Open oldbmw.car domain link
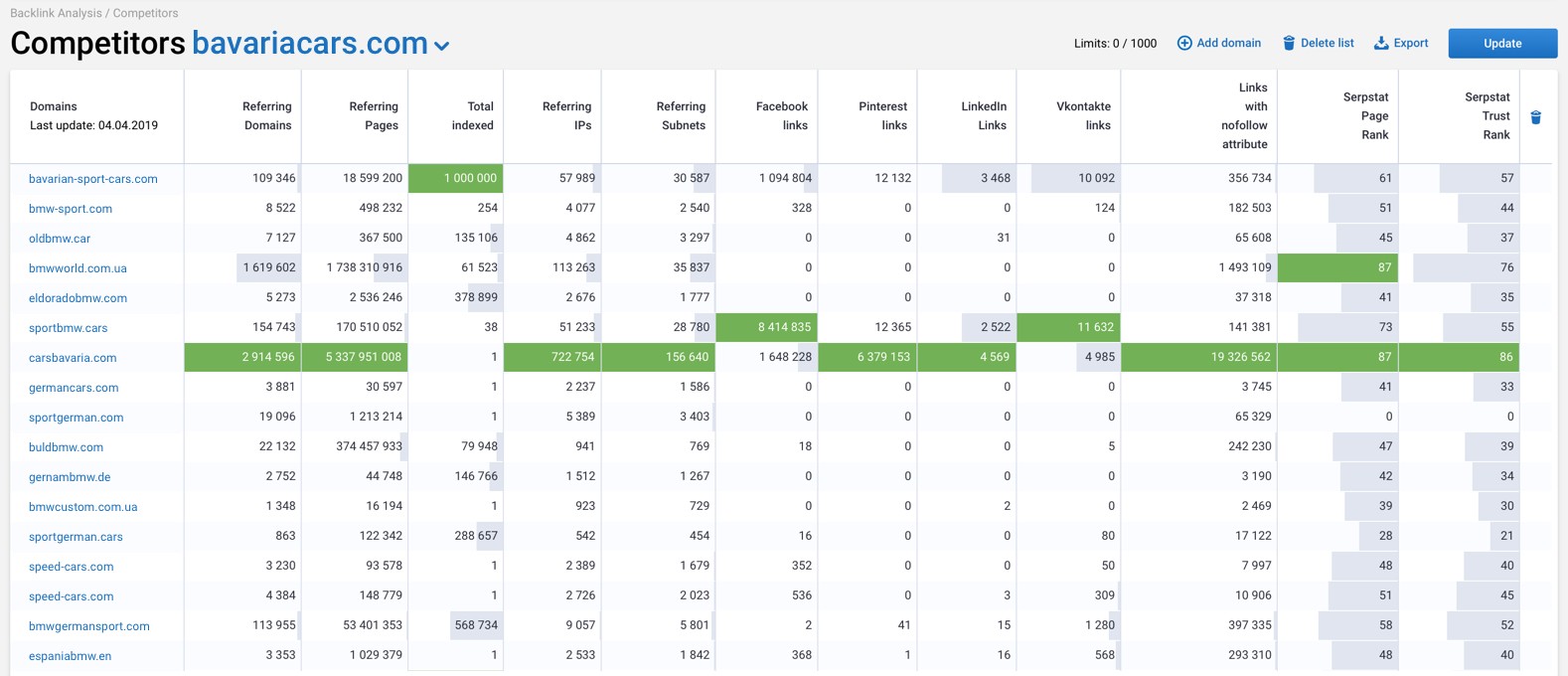Image resolution: width=1568 pixels, height=676 pixels. pos(60,239)
